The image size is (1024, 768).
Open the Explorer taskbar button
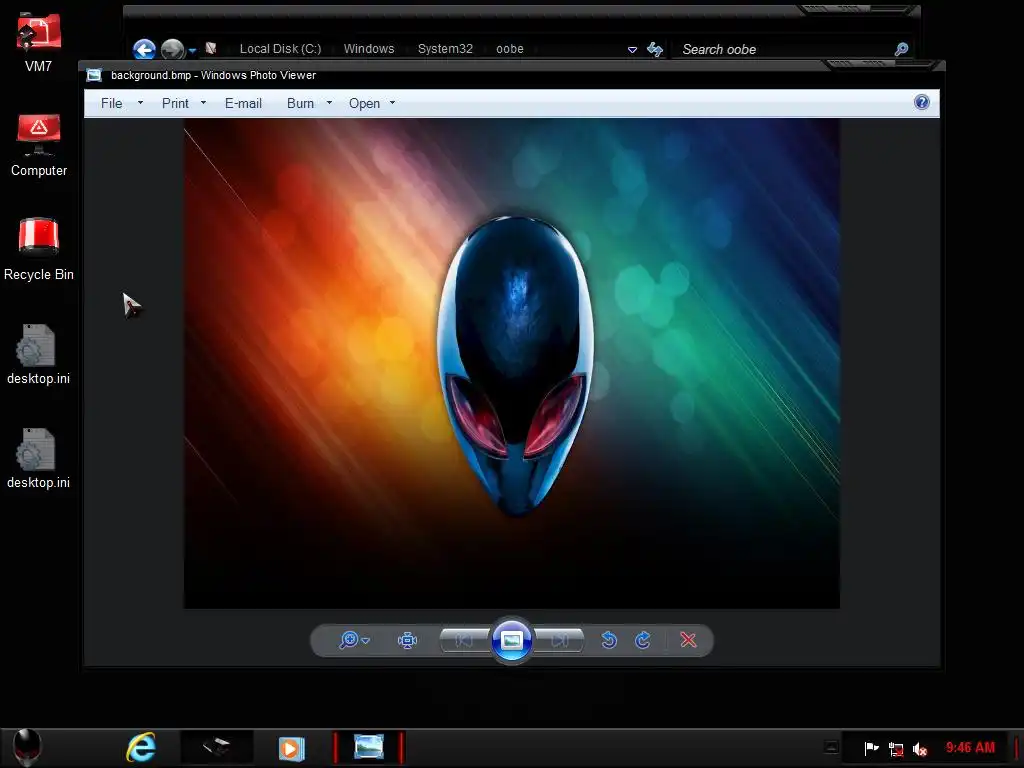[216, 747]
